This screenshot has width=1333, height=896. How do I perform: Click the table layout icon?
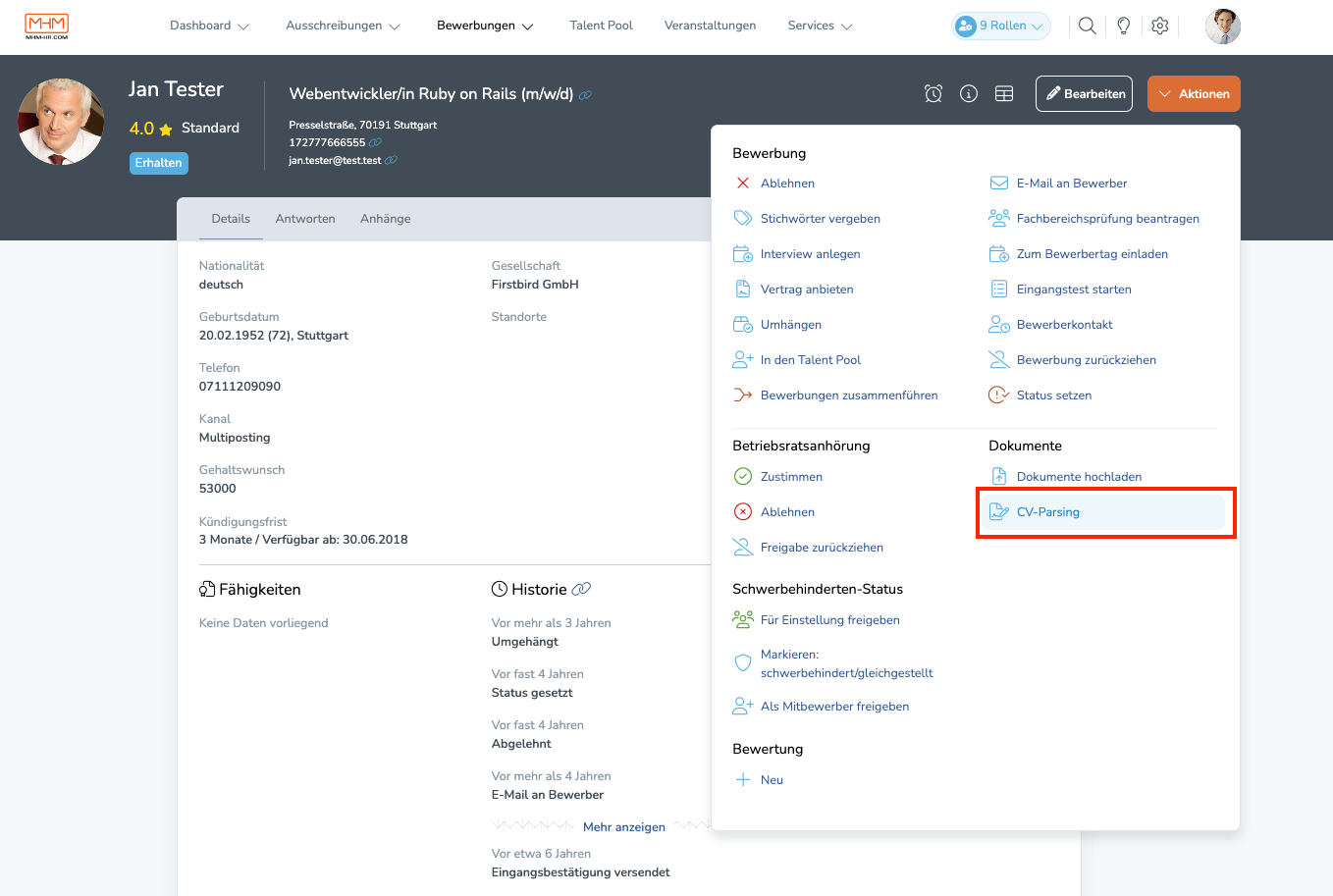point(1004,94)
